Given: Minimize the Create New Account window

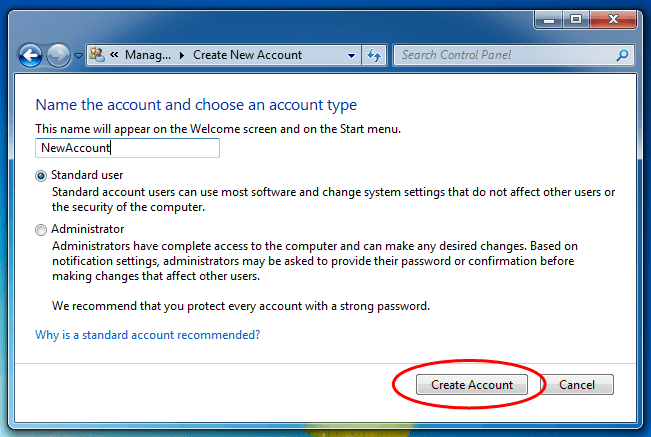Looking at the screenshot, I should (x=549, y=20).
